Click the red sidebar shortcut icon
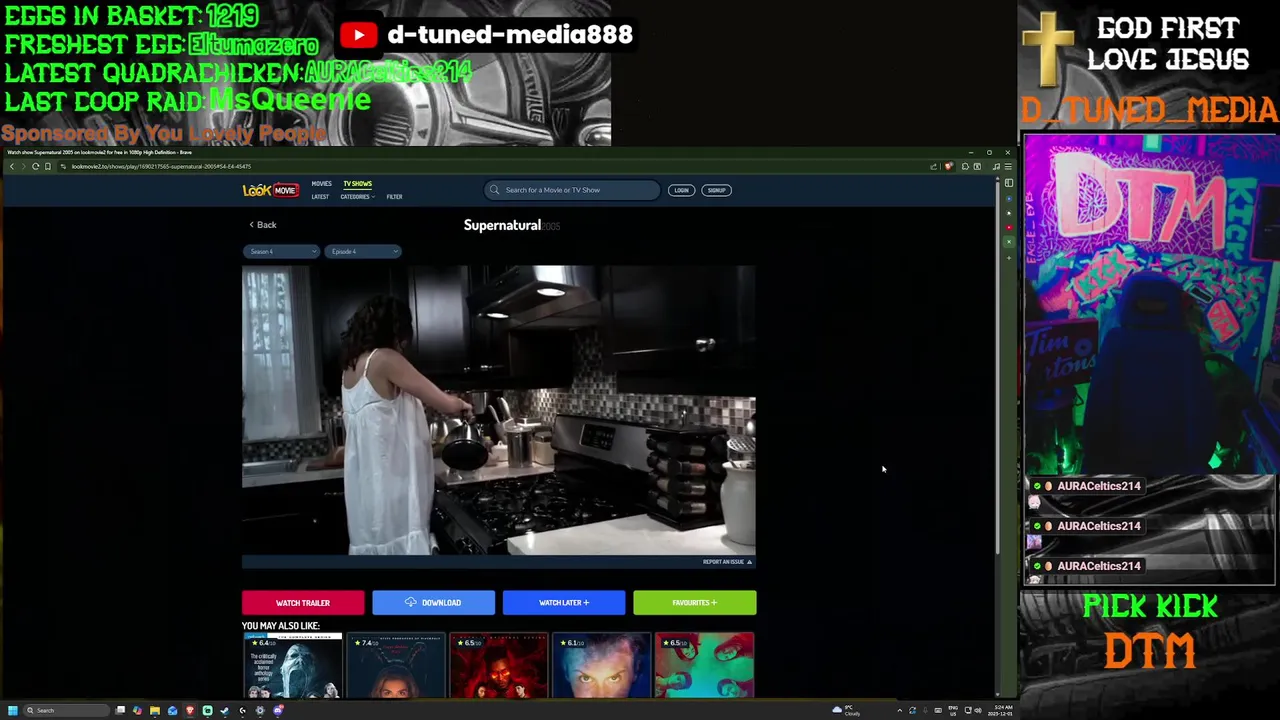 pyautogui.click(x=1009, y=227)
